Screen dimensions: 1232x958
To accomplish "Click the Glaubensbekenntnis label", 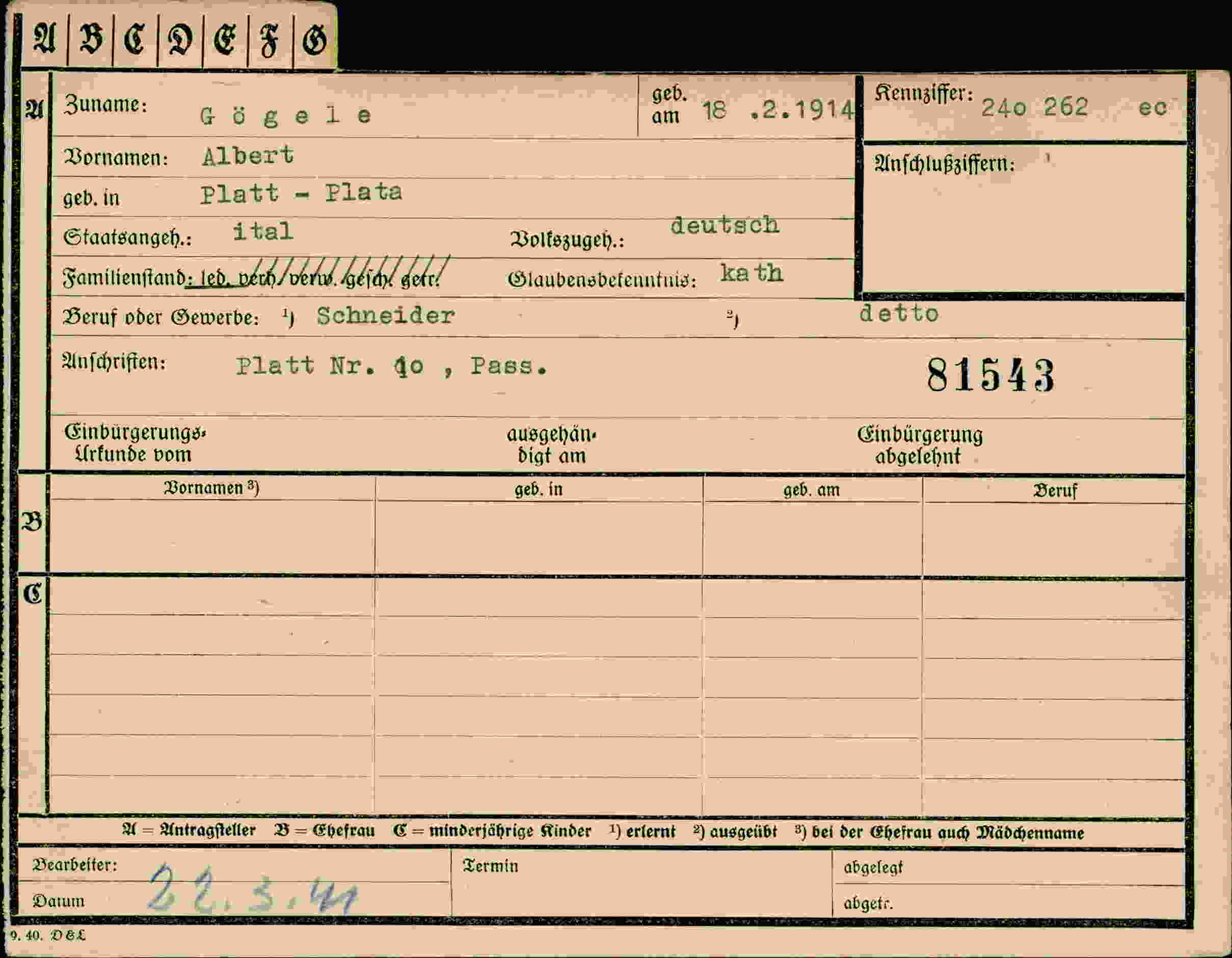I will point(602,279).
